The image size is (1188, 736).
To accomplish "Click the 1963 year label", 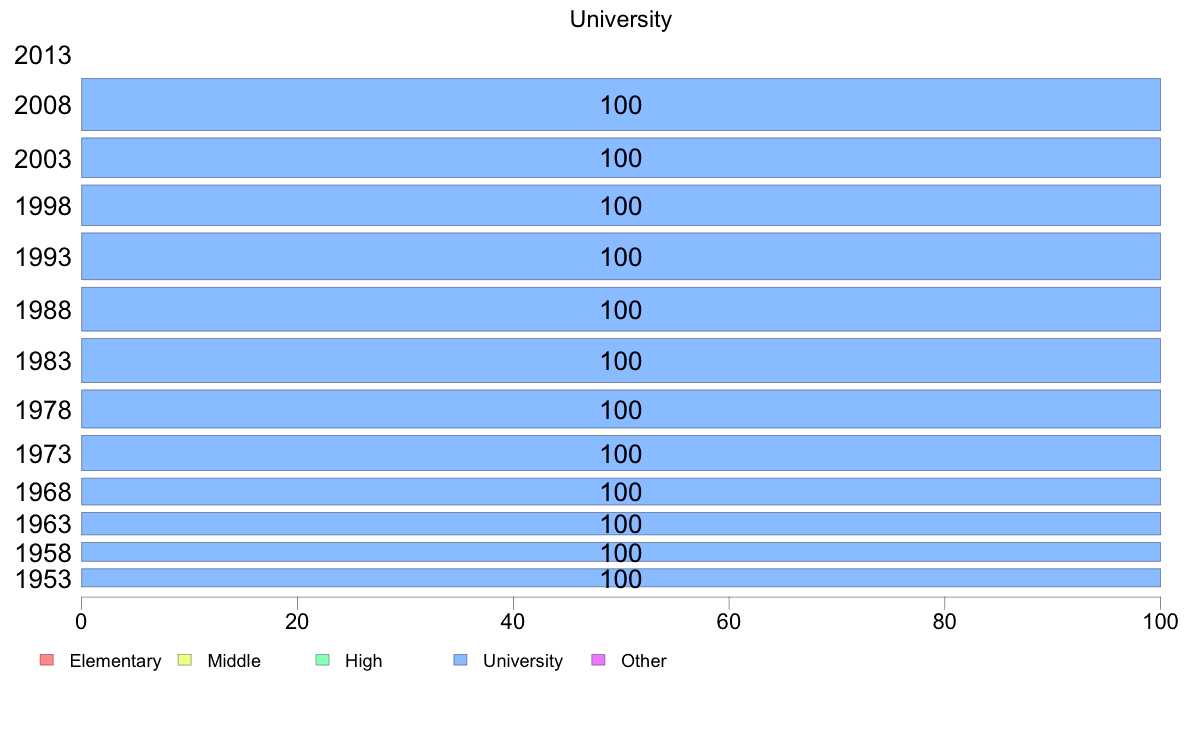I will pyautogui.click(x=42, y=524).
